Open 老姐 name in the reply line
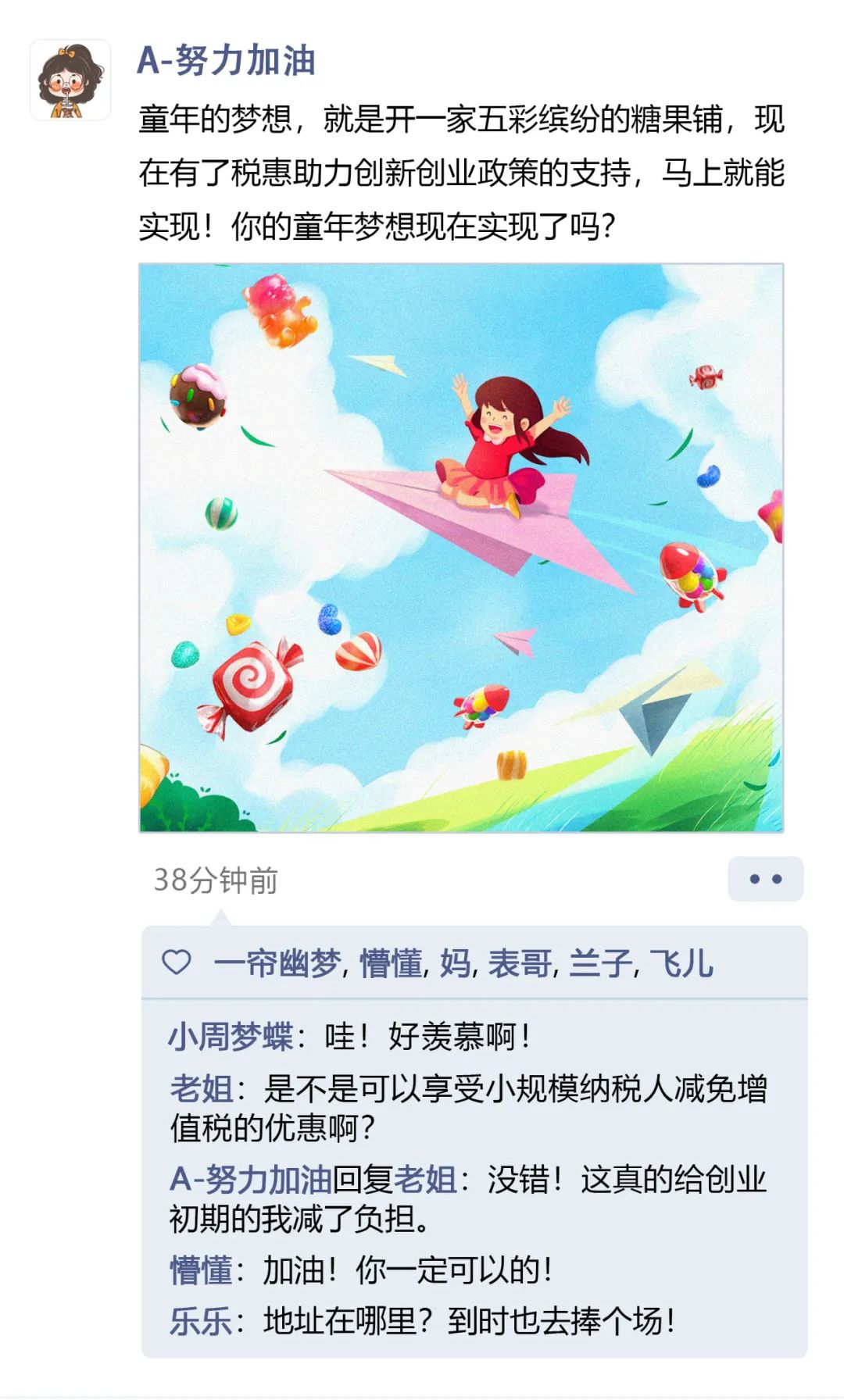Viewport: 844px width, 1400px height. tap(424, 1179)
